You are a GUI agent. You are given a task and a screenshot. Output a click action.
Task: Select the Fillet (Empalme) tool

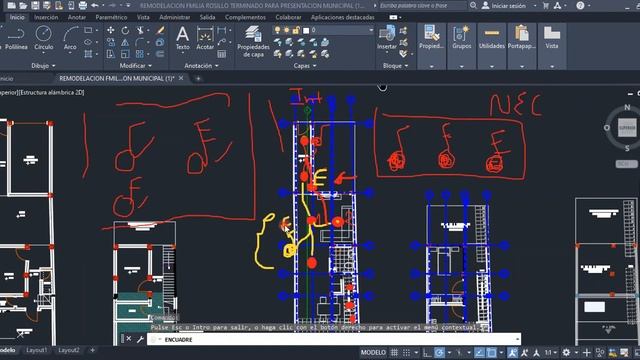(140, 42)
